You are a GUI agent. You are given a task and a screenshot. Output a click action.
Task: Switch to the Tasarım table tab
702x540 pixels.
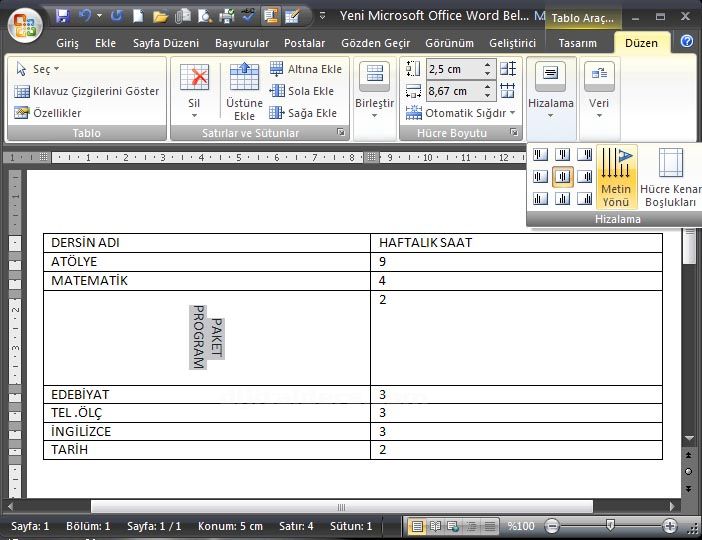click(x=577, y=43)
